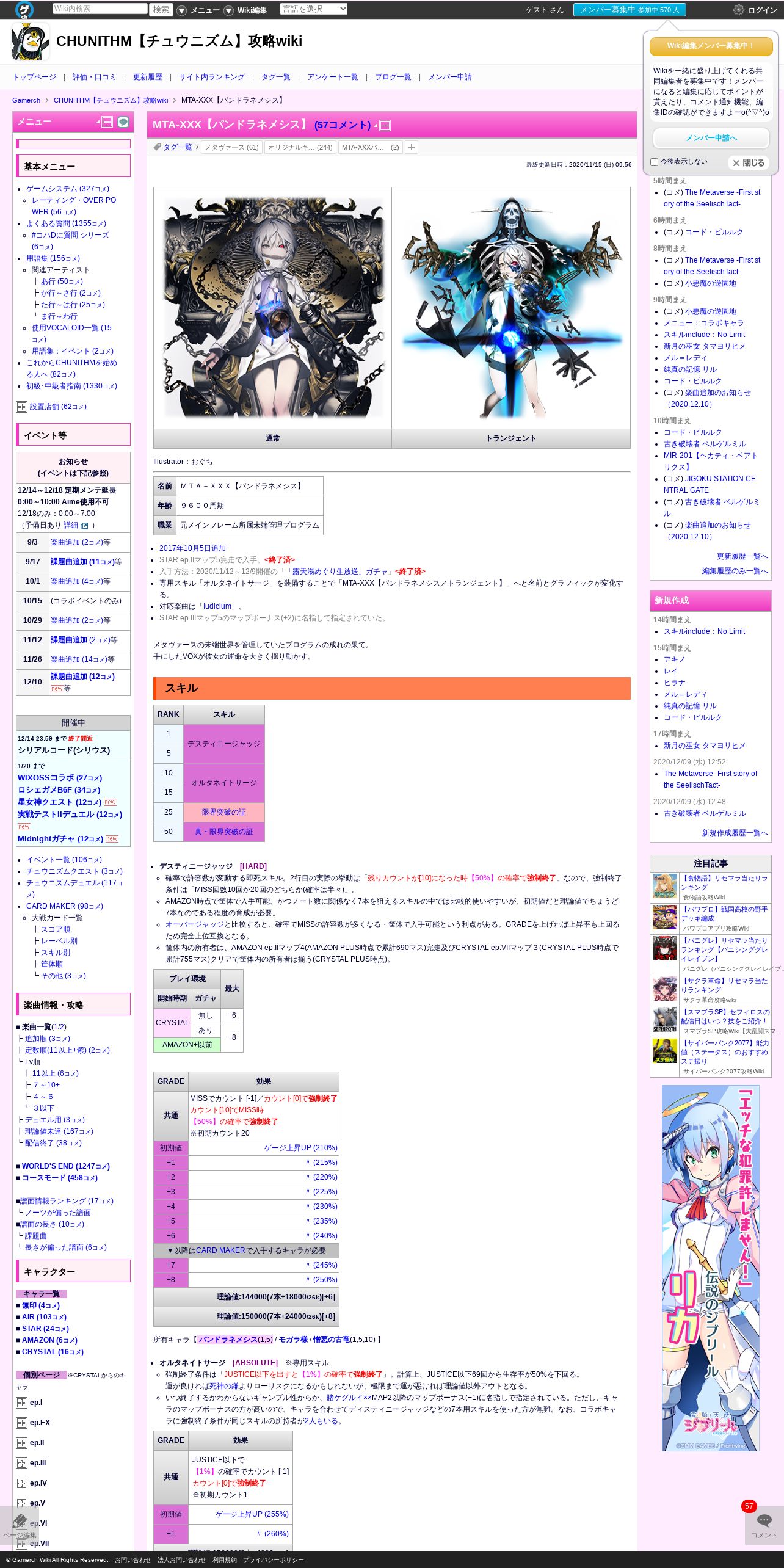
Task: Click the tag icon beside タグ一覧
Action: 158,147
